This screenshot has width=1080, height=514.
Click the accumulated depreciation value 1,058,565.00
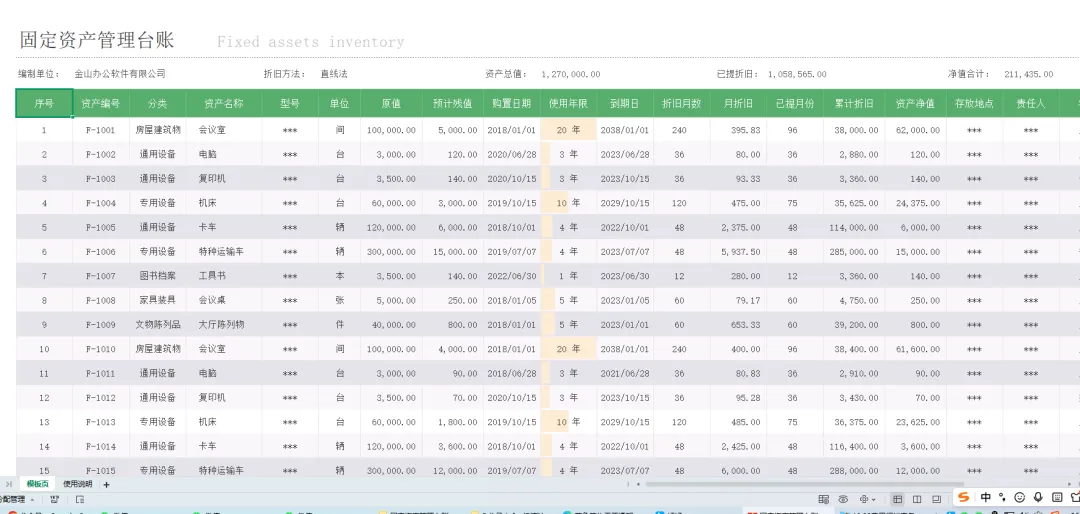click(x=797, y=74)
